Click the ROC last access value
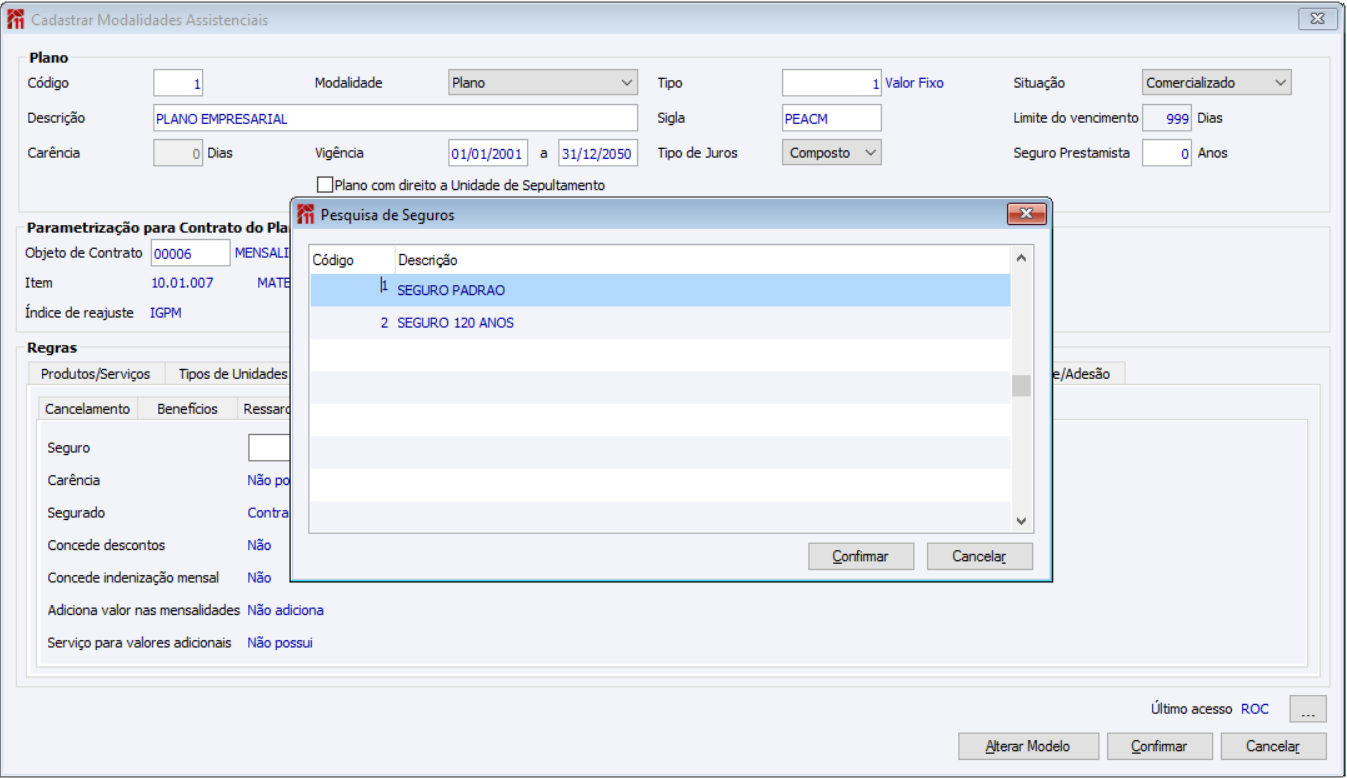The width and height of the screenshot is (1347, 778). pos(1255,709)
